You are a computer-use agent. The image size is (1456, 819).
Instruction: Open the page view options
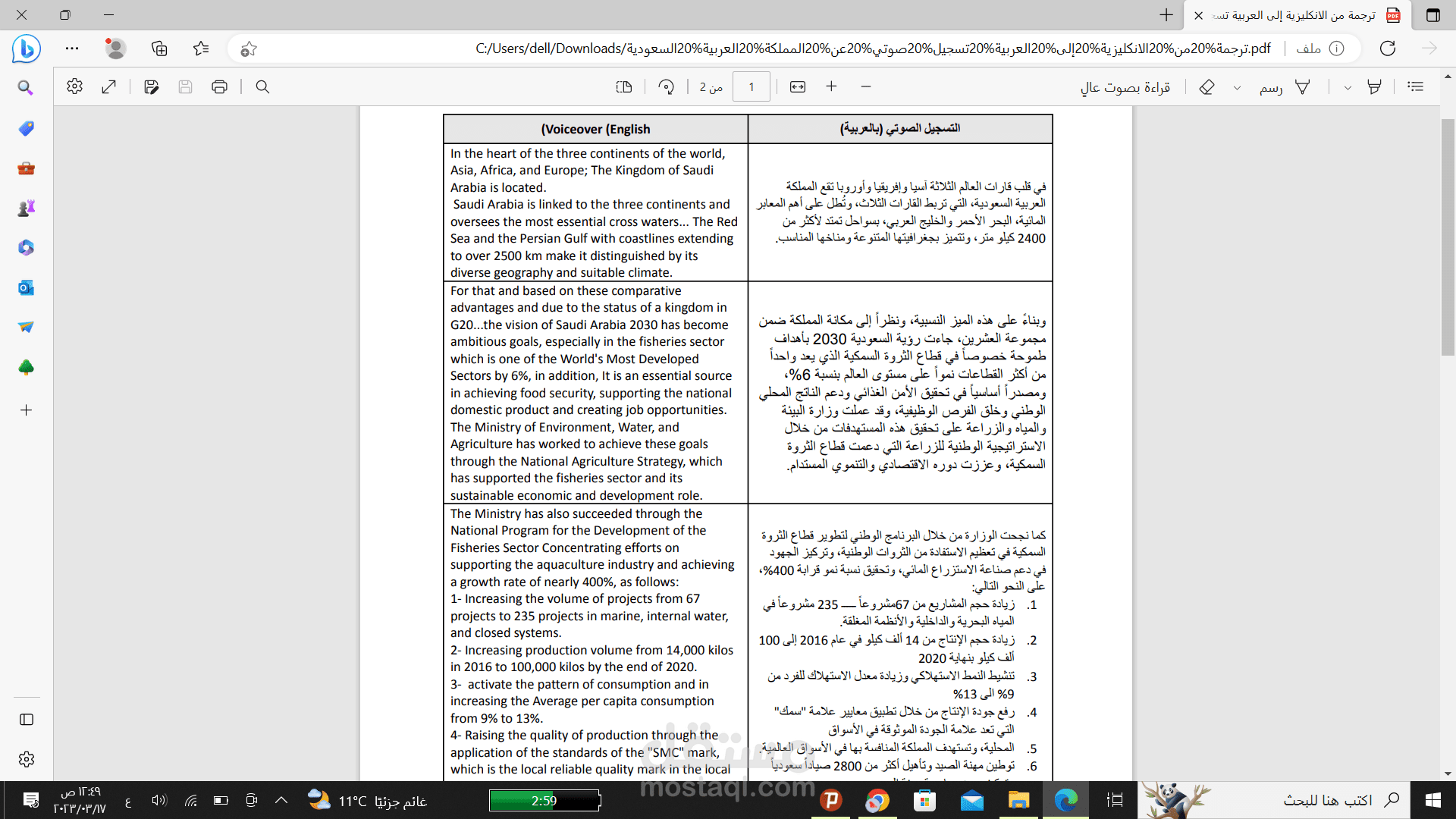tap(623, 86)
